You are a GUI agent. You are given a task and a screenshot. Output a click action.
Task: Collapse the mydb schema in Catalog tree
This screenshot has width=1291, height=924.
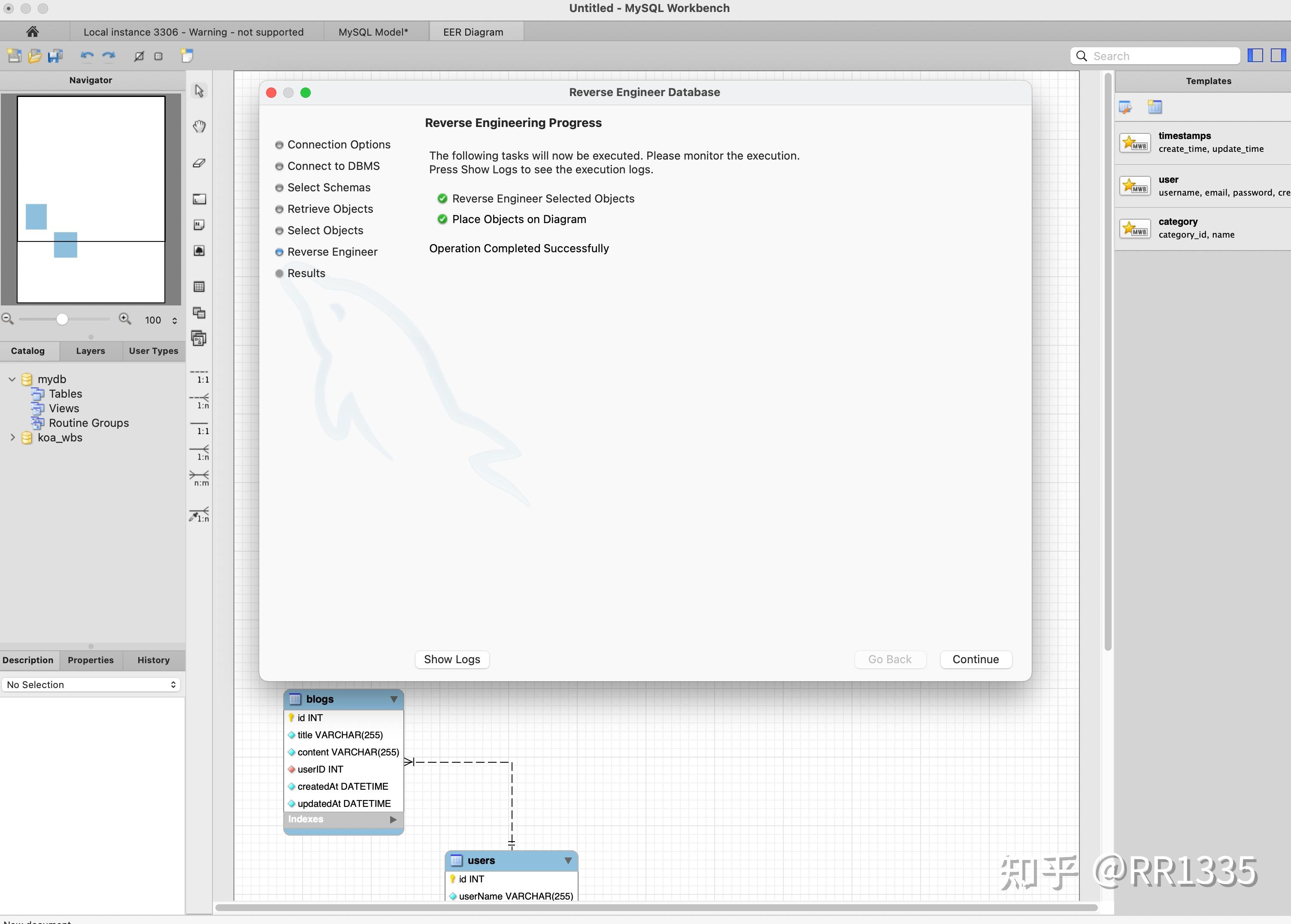(12, 379)
